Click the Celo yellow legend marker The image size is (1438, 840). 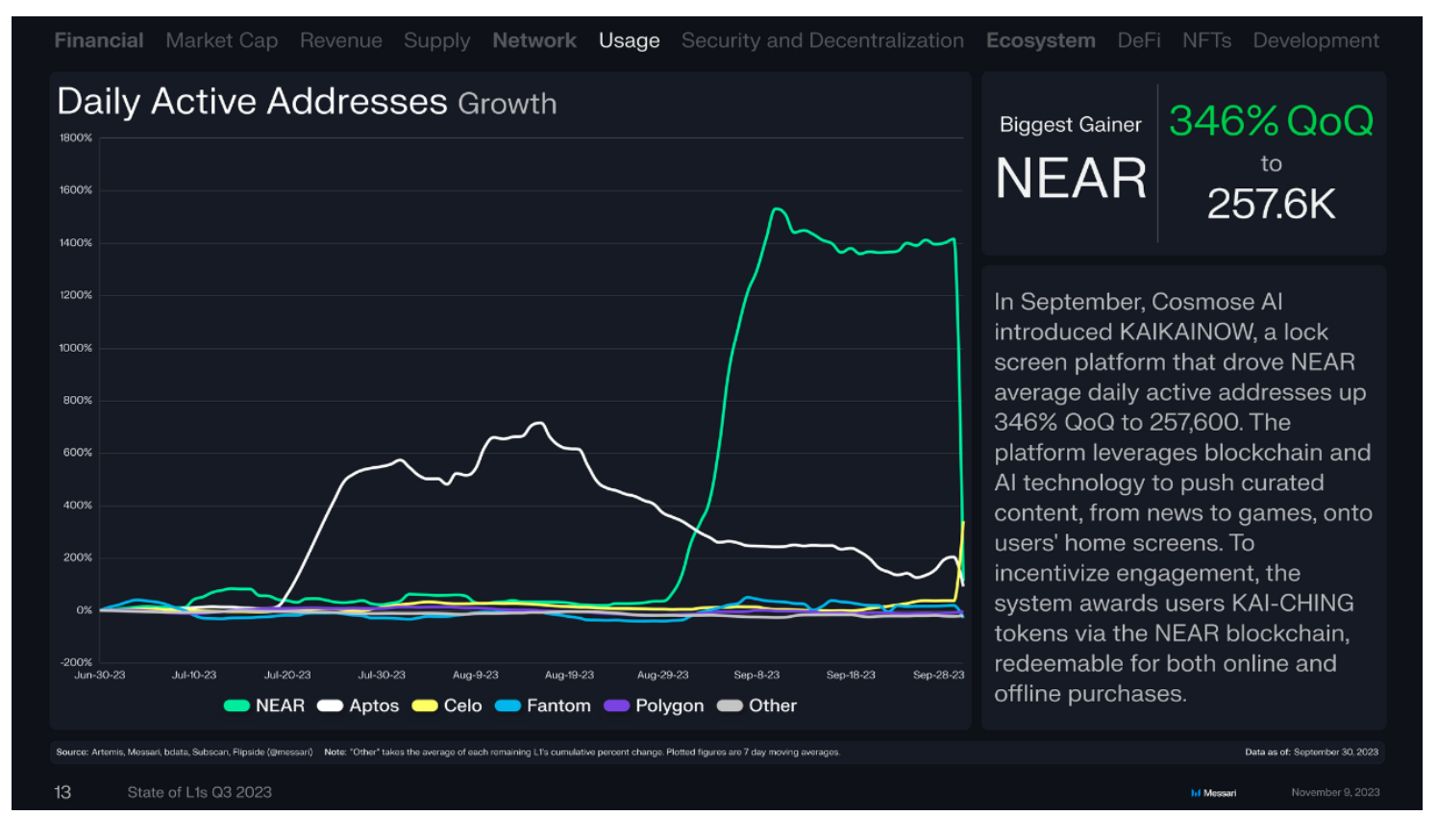click(425, 705)
